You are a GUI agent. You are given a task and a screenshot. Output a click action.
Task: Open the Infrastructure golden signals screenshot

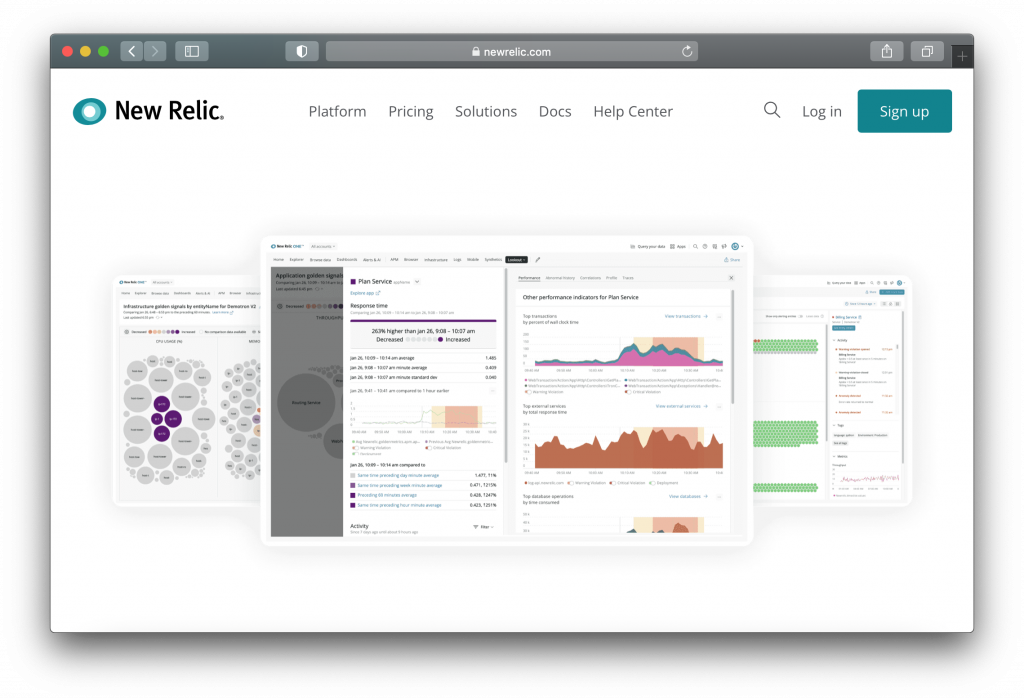[x=188, y=390]
